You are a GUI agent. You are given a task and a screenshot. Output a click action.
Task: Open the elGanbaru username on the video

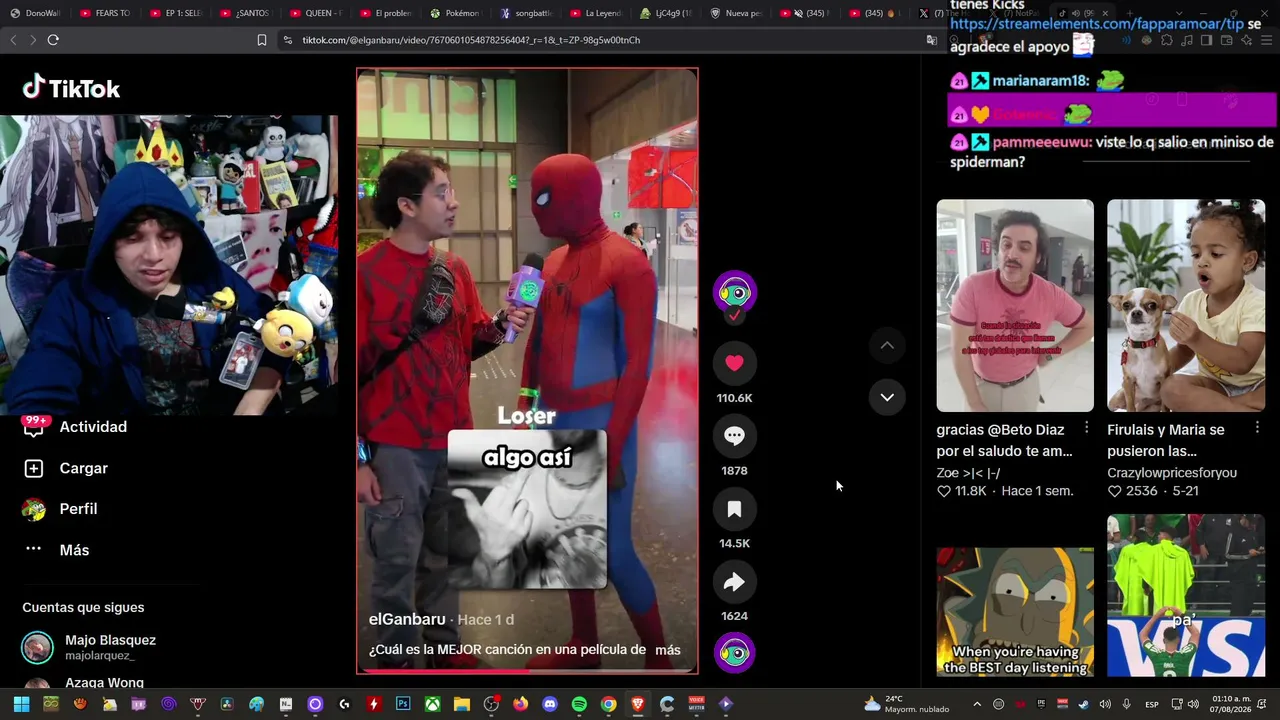click(407, 619)
